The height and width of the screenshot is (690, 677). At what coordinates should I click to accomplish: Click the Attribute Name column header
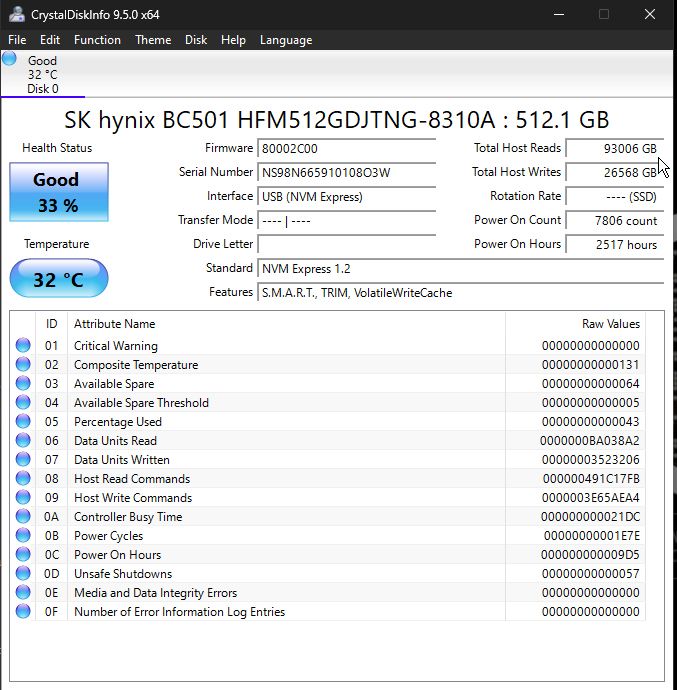[286, 324]
